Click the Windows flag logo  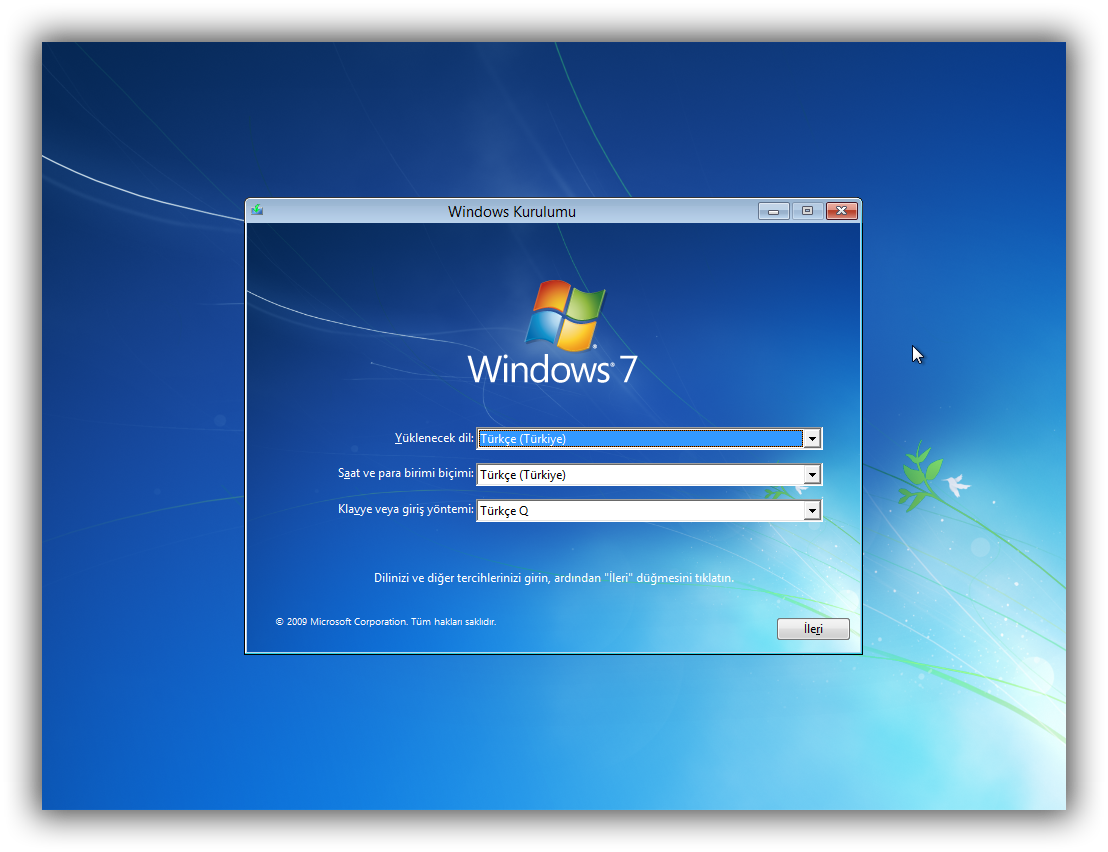(x=565, y=316)
